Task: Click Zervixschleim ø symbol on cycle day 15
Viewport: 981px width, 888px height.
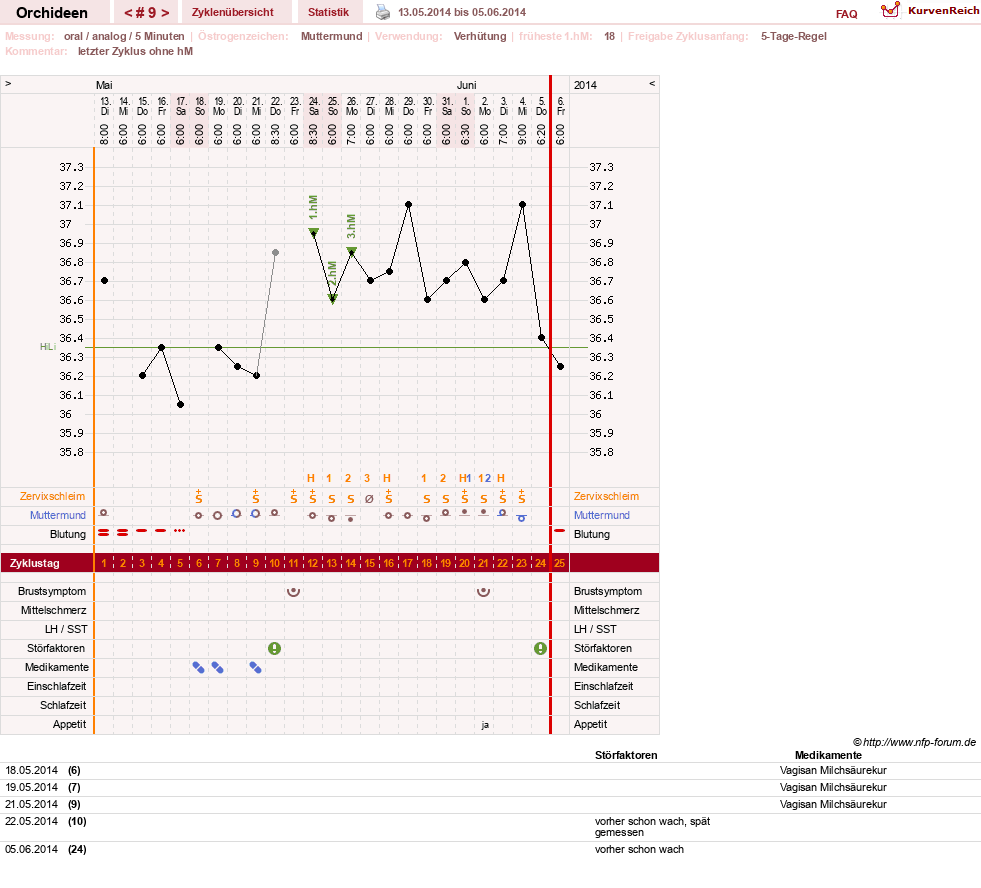Action: pyautogui.click(x=369, y=499)
